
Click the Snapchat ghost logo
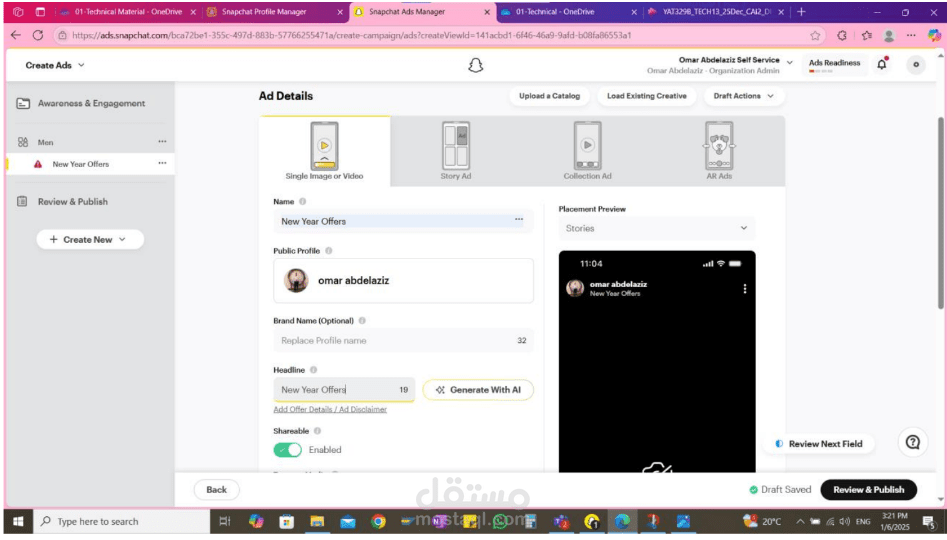(x=475, y=65)
